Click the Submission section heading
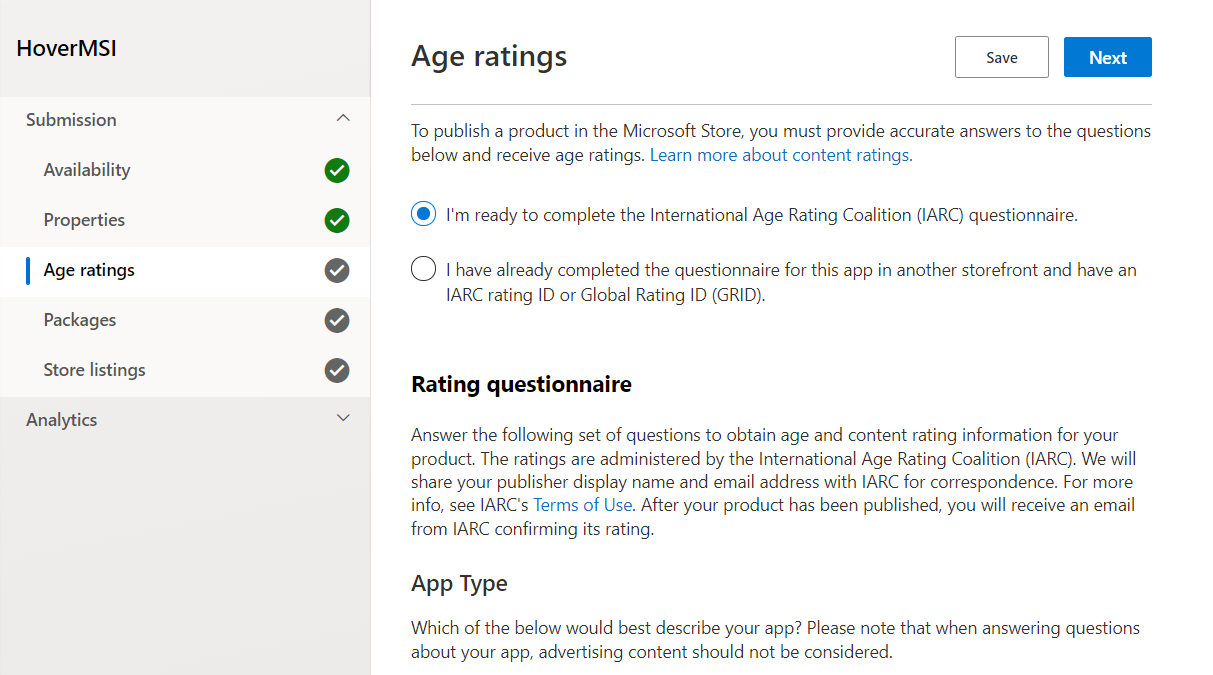Viewport: 1213px width, 675px height. [x=71, y=119]
